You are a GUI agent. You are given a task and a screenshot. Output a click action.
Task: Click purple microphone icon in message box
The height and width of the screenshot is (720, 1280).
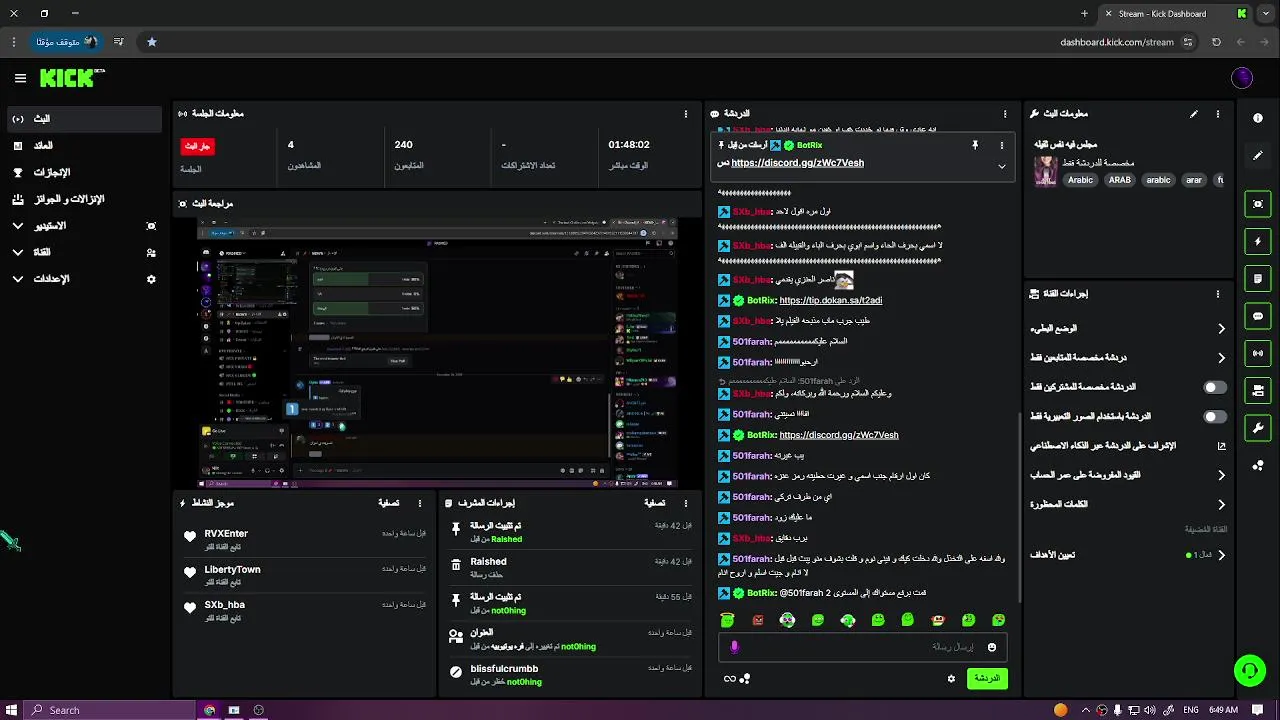pyautogui.click(x=734, y=647)
